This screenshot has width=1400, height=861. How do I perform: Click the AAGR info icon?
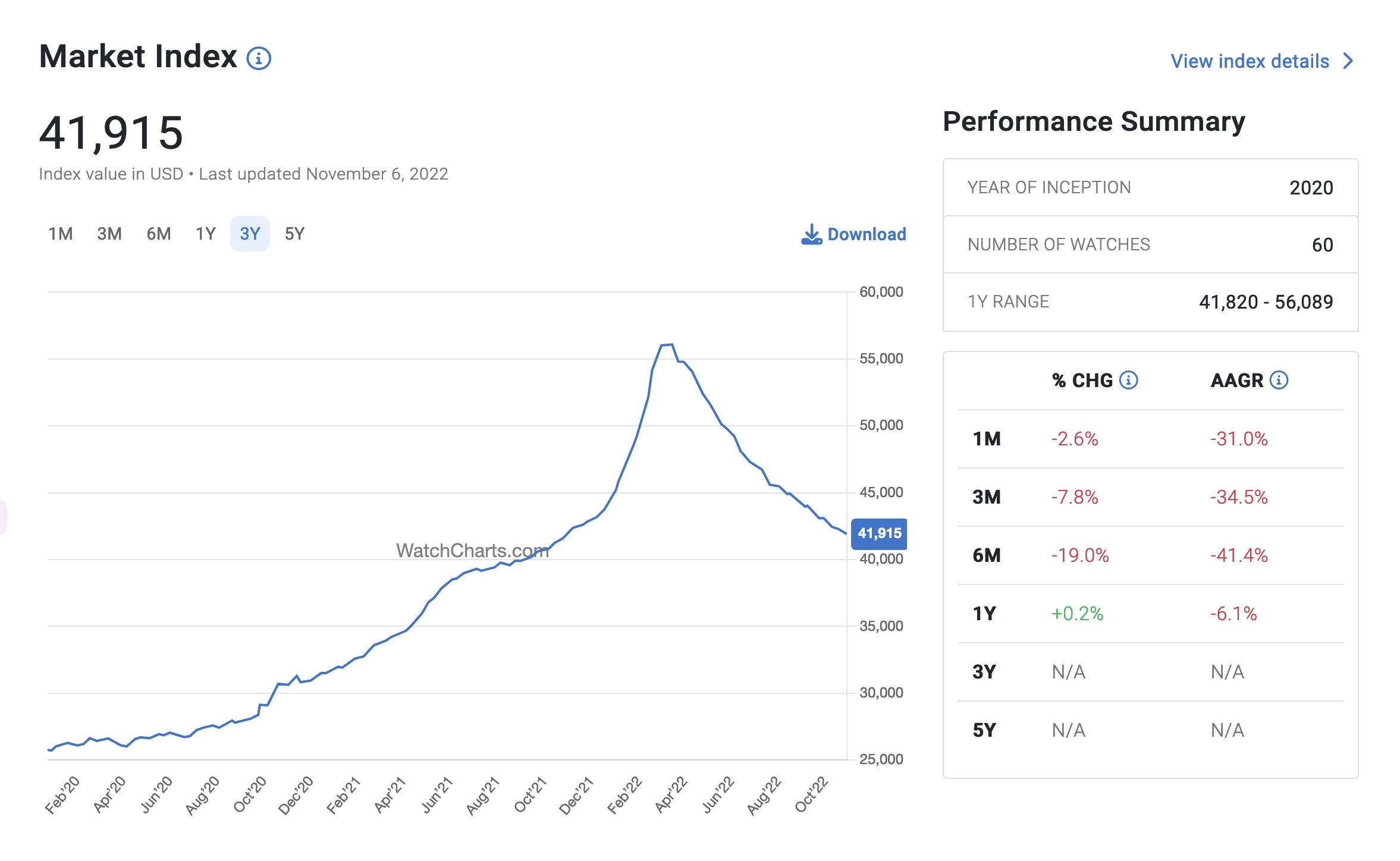pyautogui.click(x=1279, y=380)
